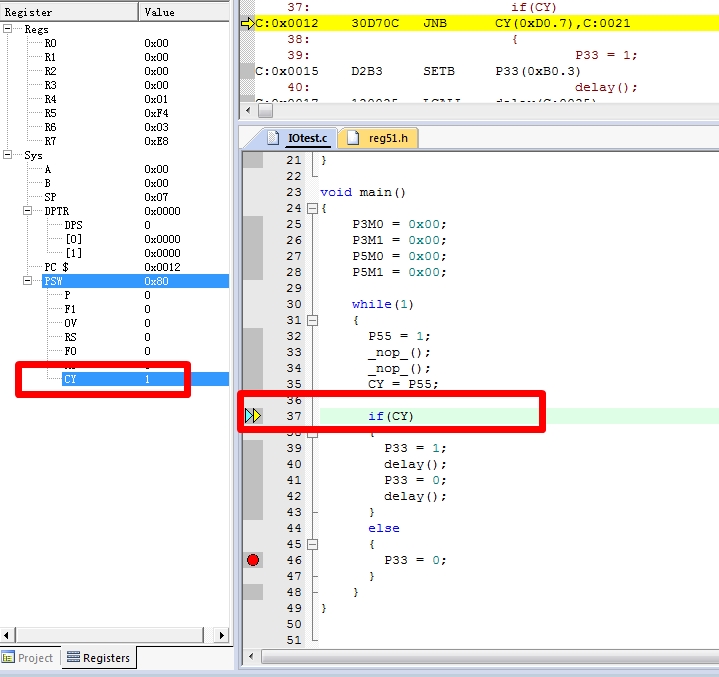Select the R3 register row

click(x=135, y=85)
